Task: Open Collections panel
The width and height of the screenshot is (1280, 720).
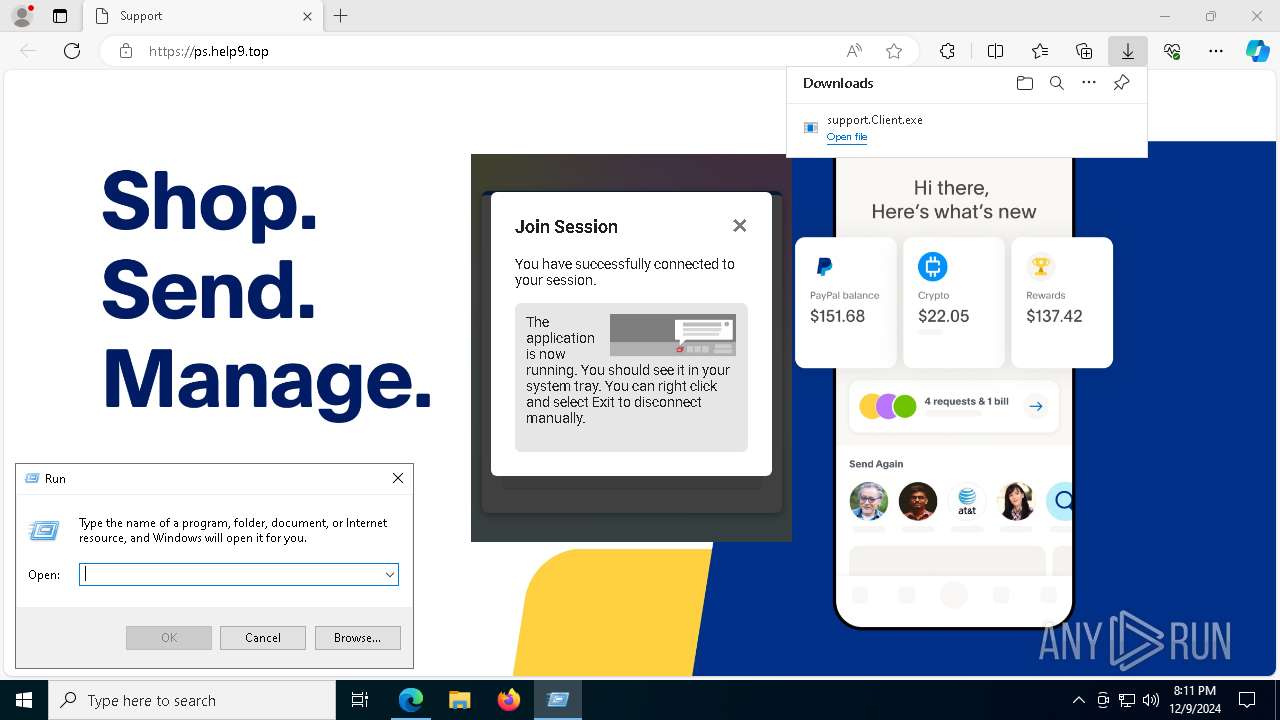Action: pyautogui.click(x=1084, y=51)
